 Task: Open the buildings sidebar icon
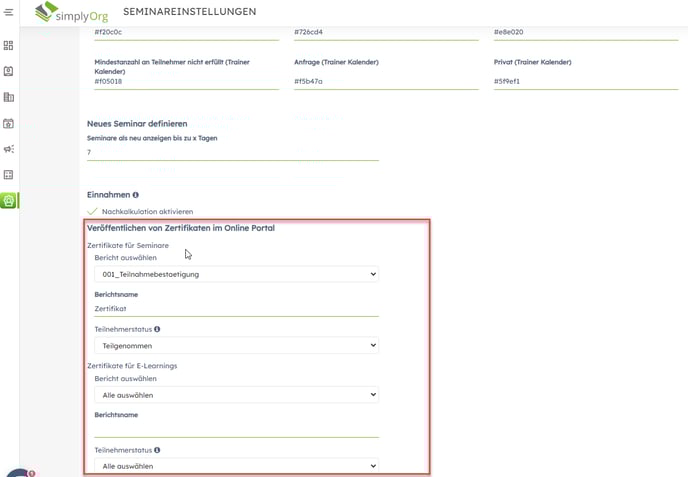click(x=9, y=97)
